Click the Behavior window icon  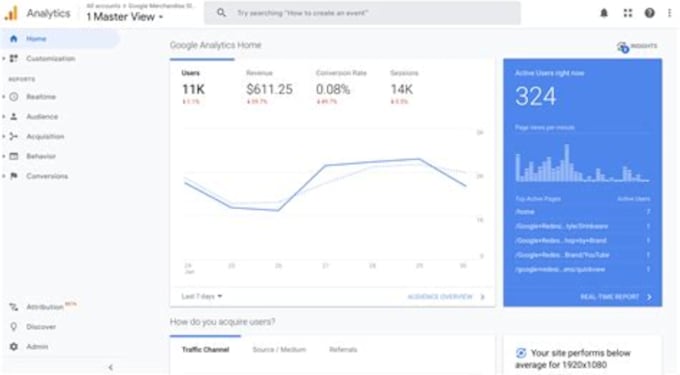[14, 156]
